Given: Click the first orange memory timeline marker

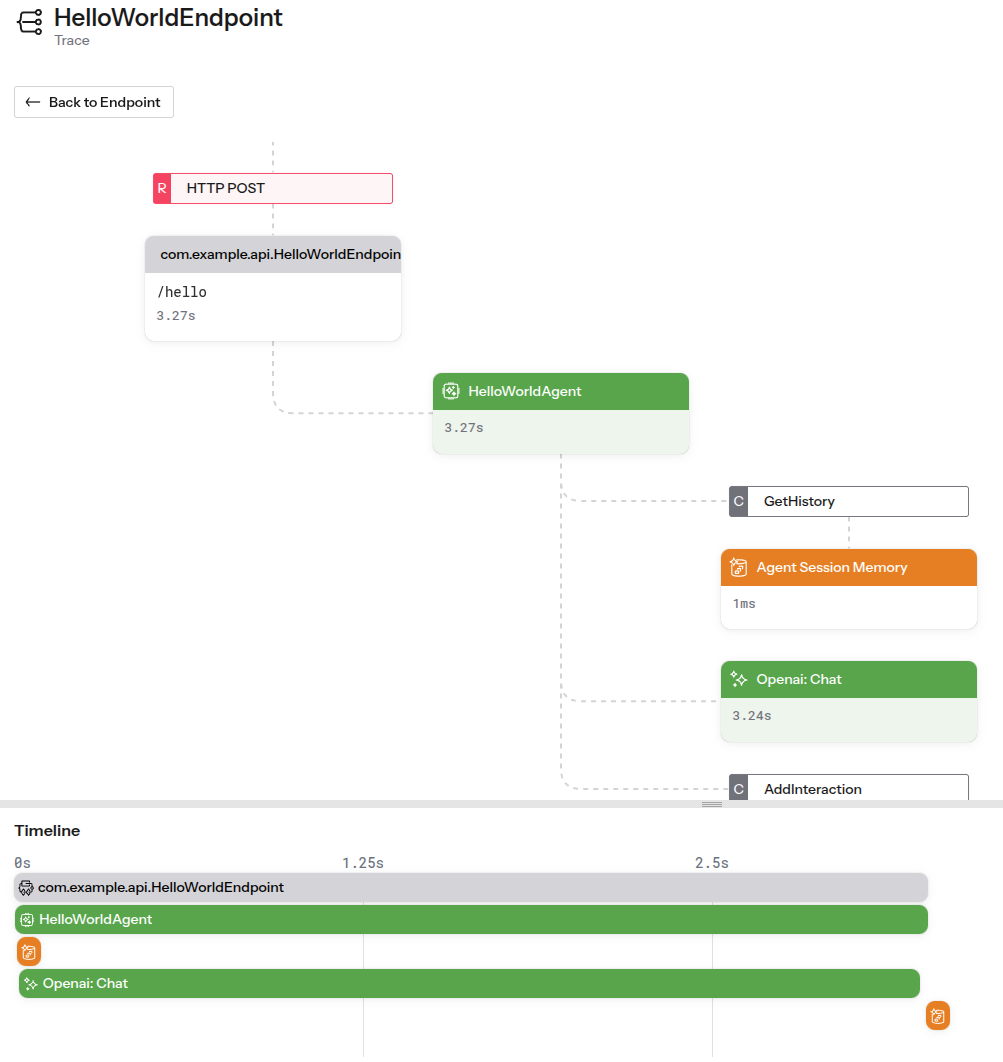Looking at the screenshot, I should point(29,951).
